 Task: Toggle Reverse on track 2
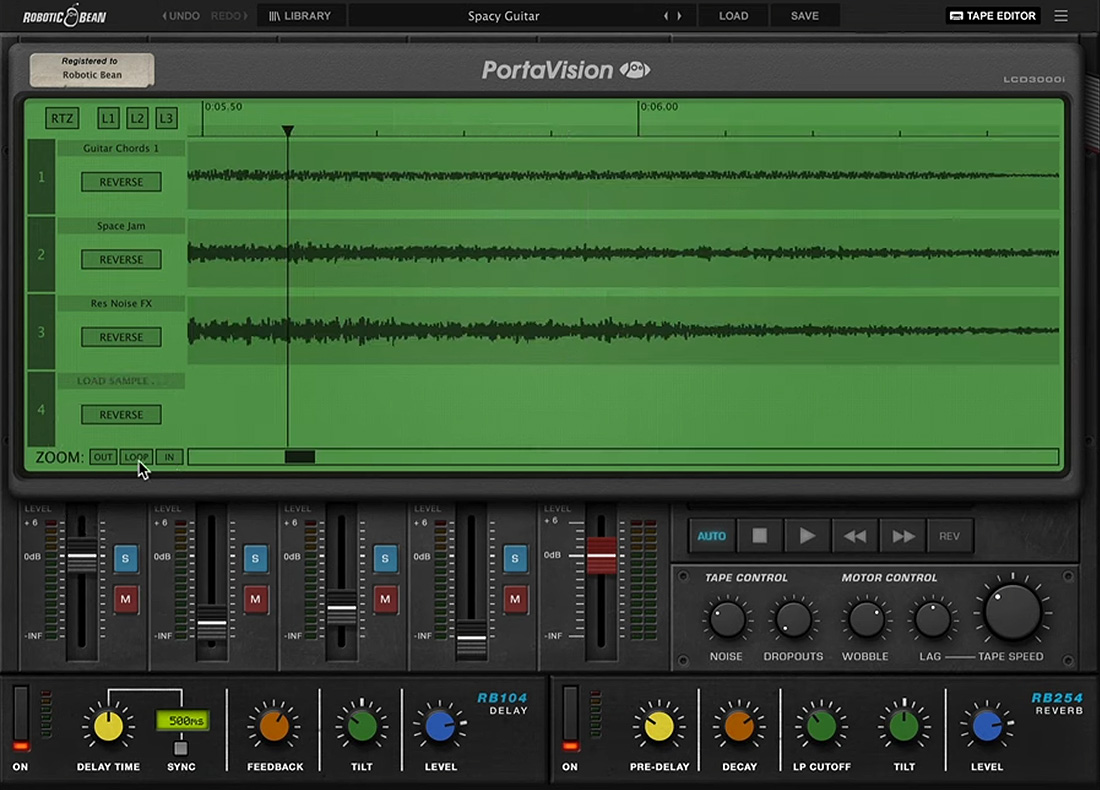coord(121,260)
